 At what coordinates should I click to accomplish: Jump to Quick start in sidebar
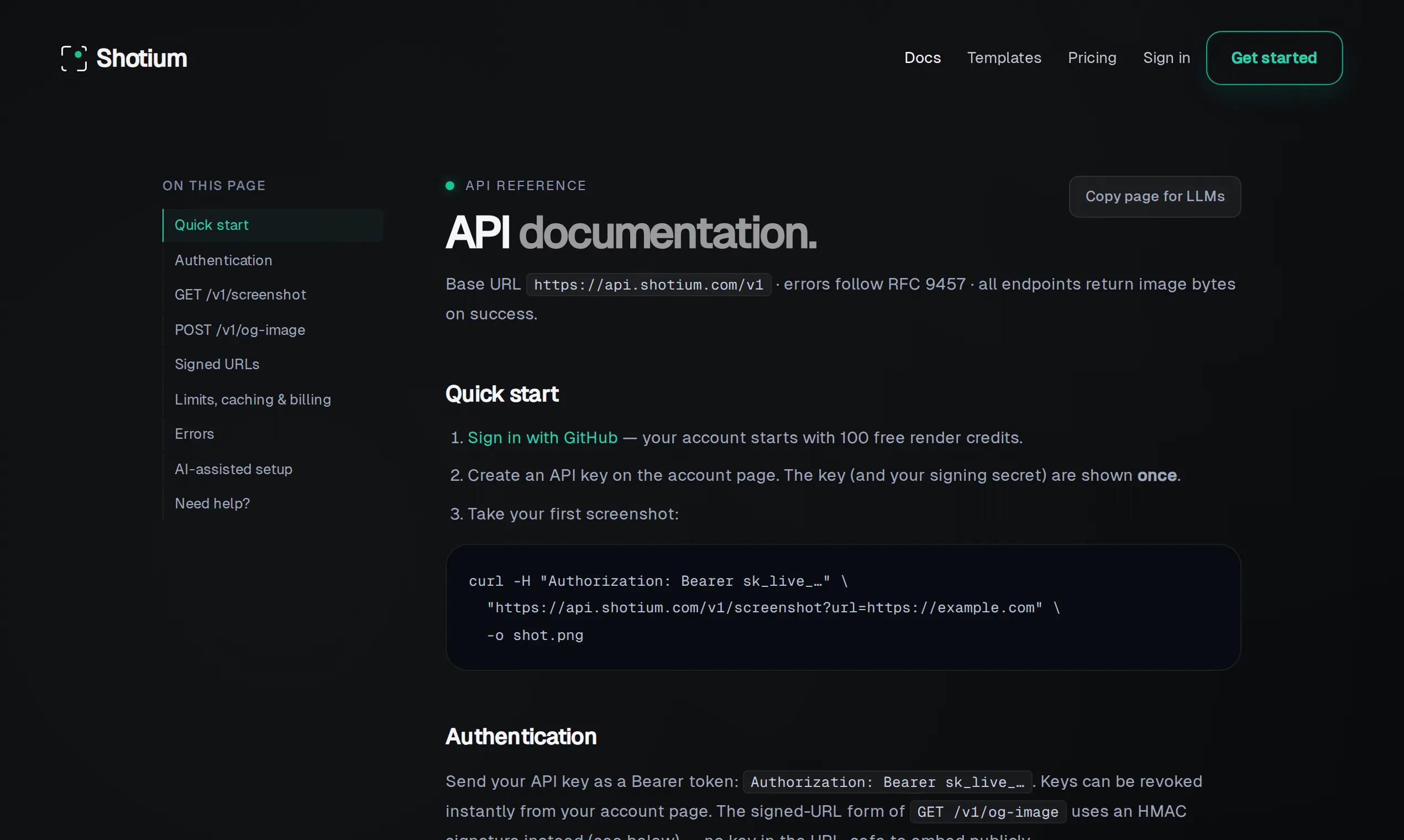pos(273,225)
